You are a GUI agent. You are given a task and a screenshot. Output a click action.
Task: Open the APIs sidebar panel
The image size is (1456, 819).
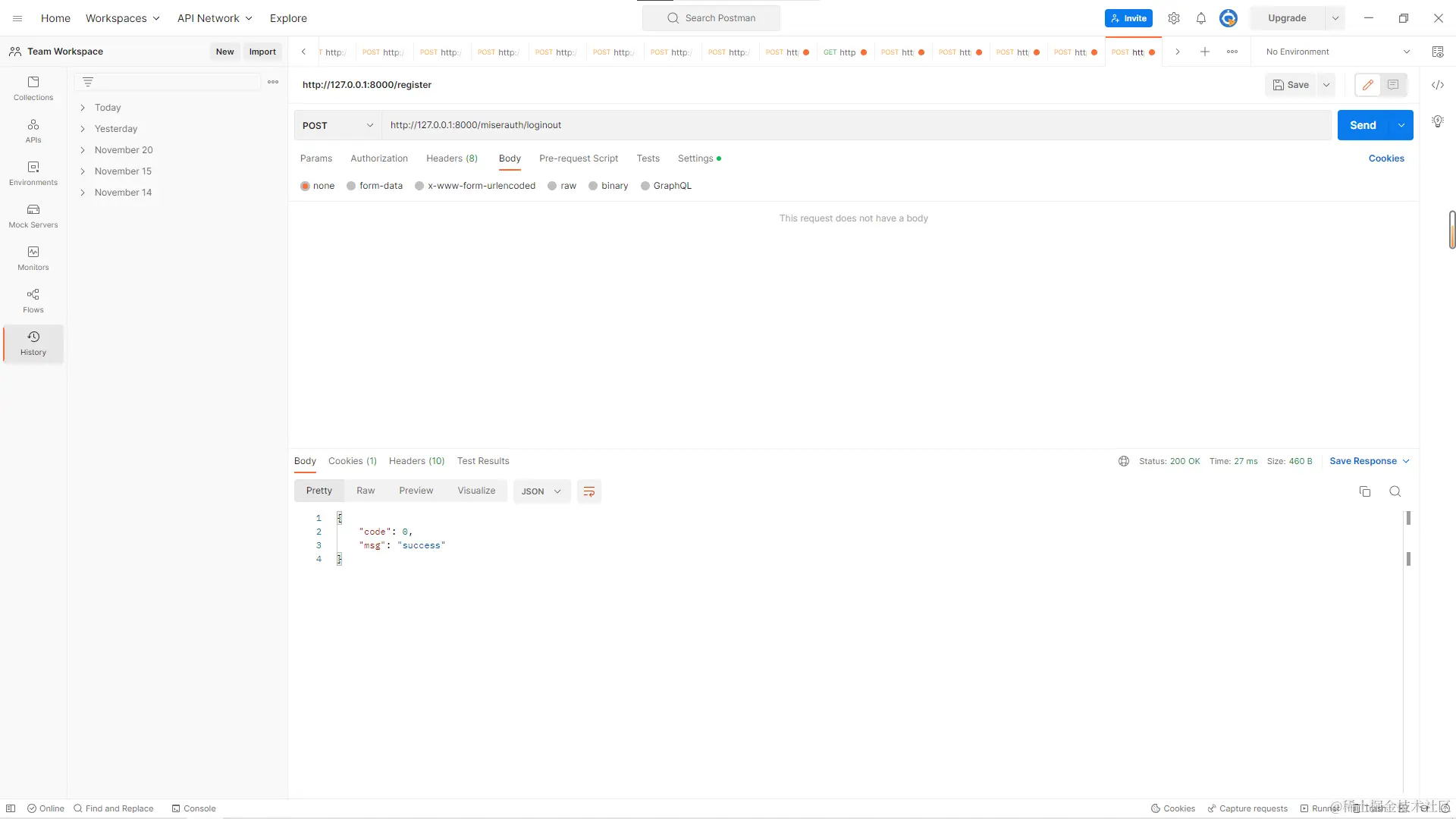33,130
